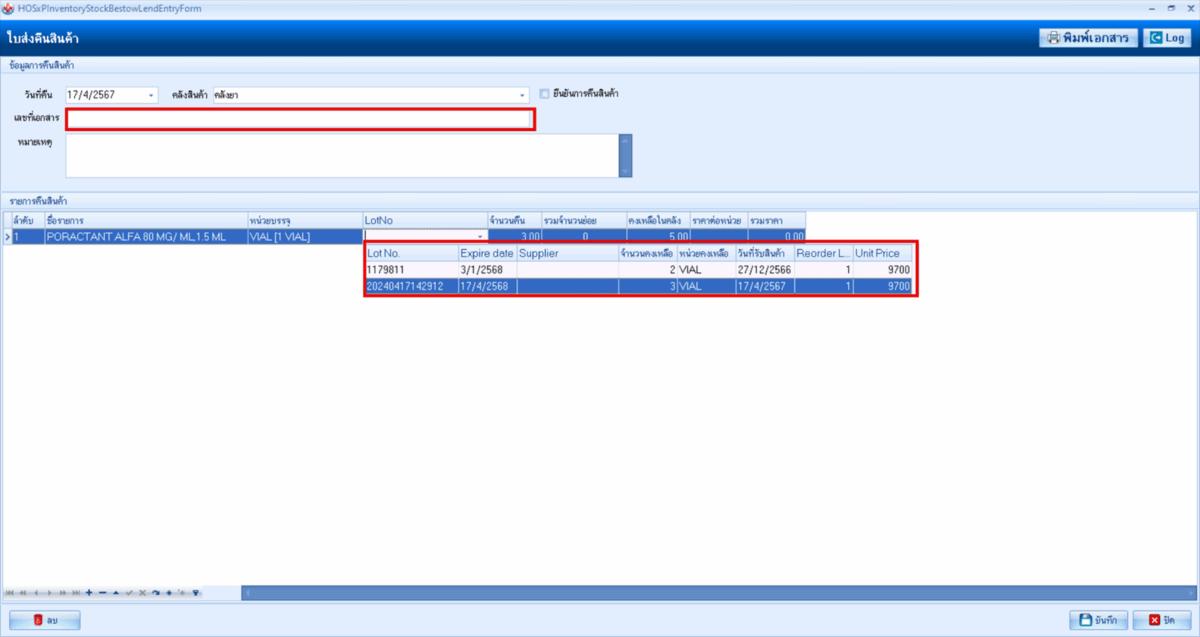Click inside the หมายเหตุ remarks text area

(340, 155)
